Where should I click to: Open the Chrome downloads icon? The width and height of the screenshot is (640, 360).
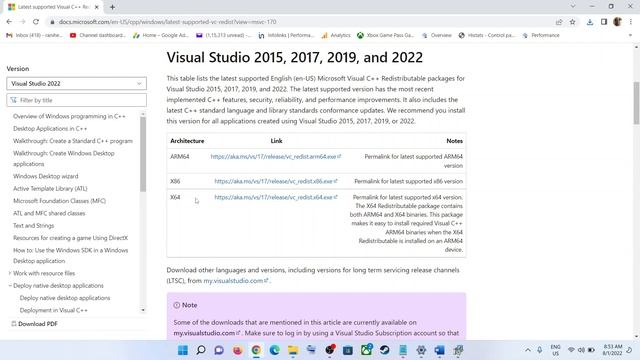click(590, 22)
